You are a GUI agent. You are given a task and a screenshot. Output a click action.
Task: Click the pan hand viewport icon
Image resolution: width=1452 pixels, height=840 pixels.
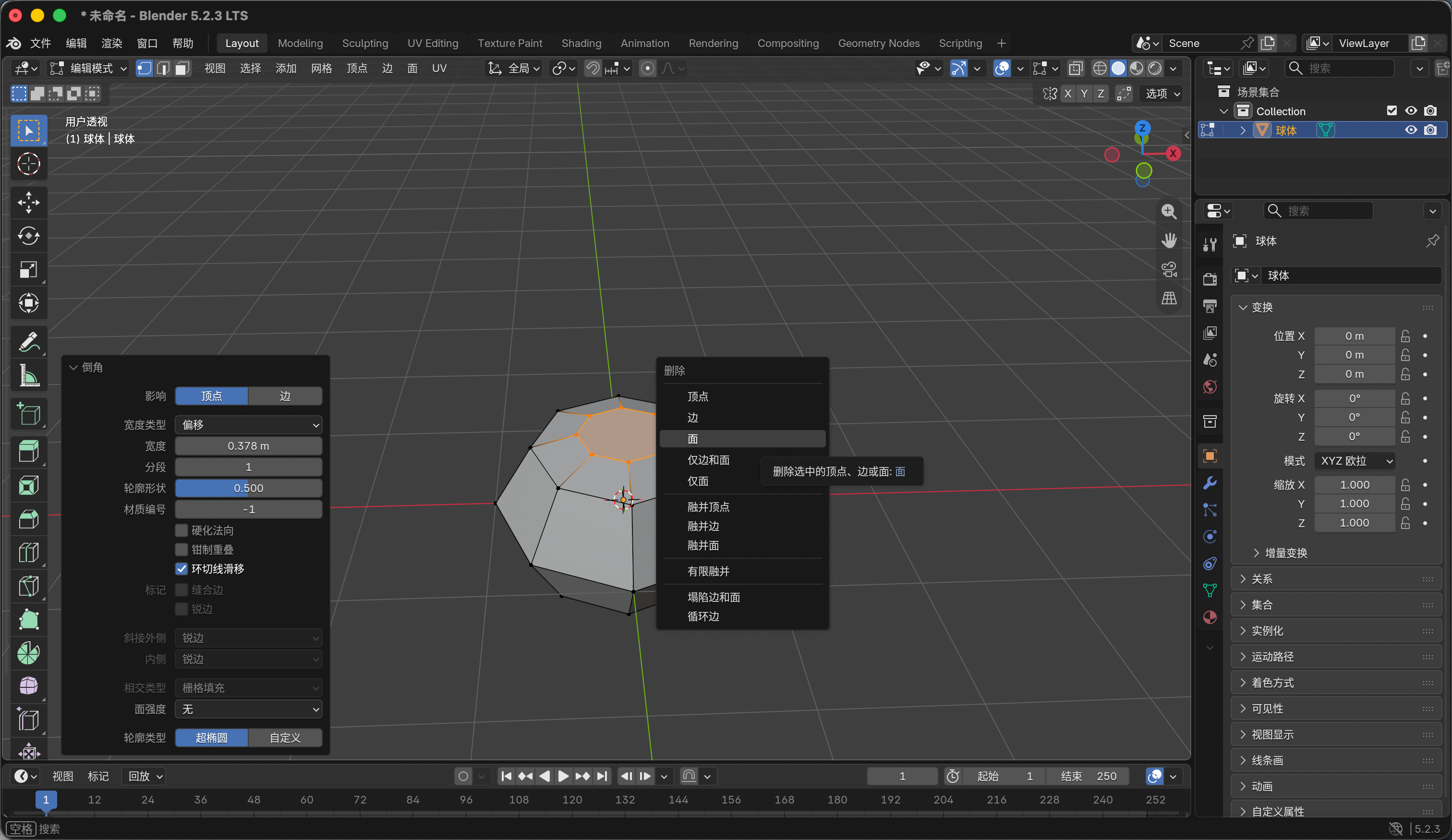click(1169, 240)
